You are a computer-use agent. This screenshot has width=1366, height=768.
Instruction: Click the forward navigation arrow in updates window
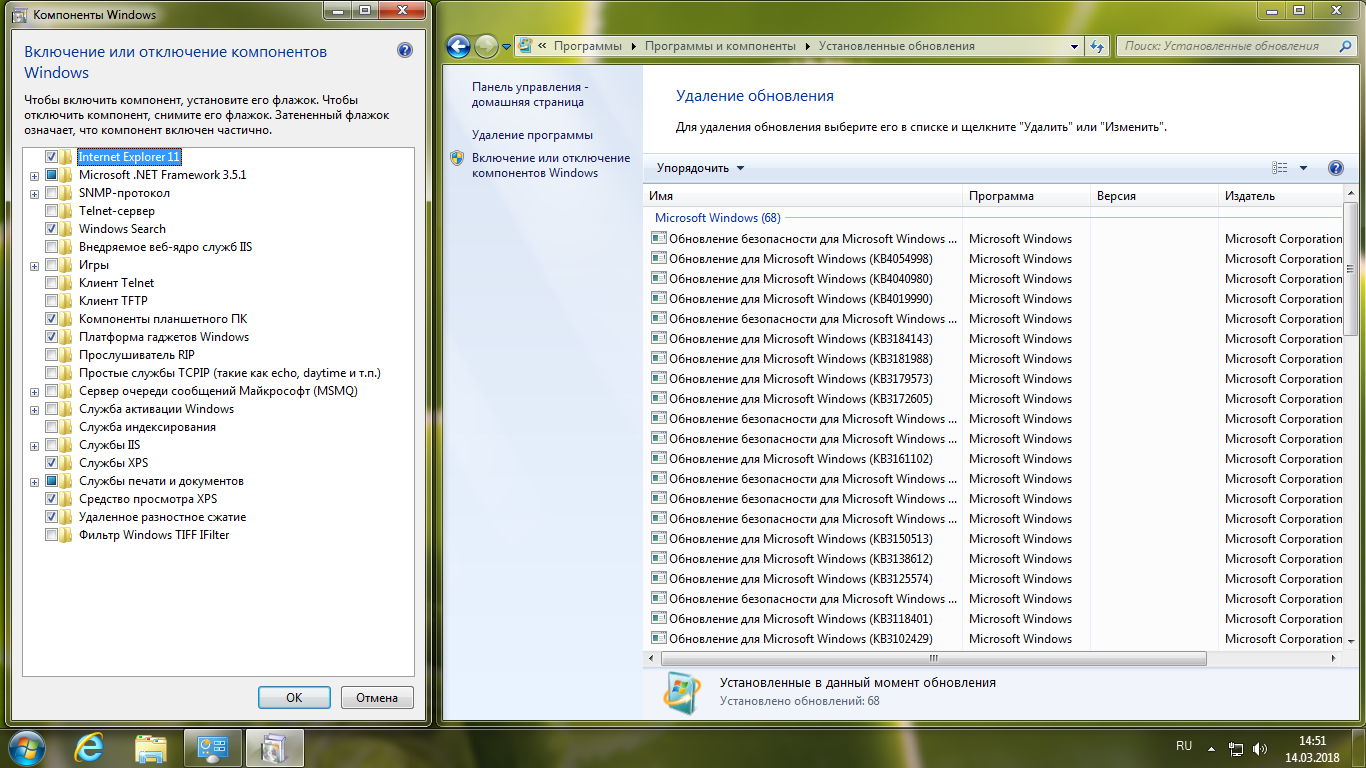point(486,46)
